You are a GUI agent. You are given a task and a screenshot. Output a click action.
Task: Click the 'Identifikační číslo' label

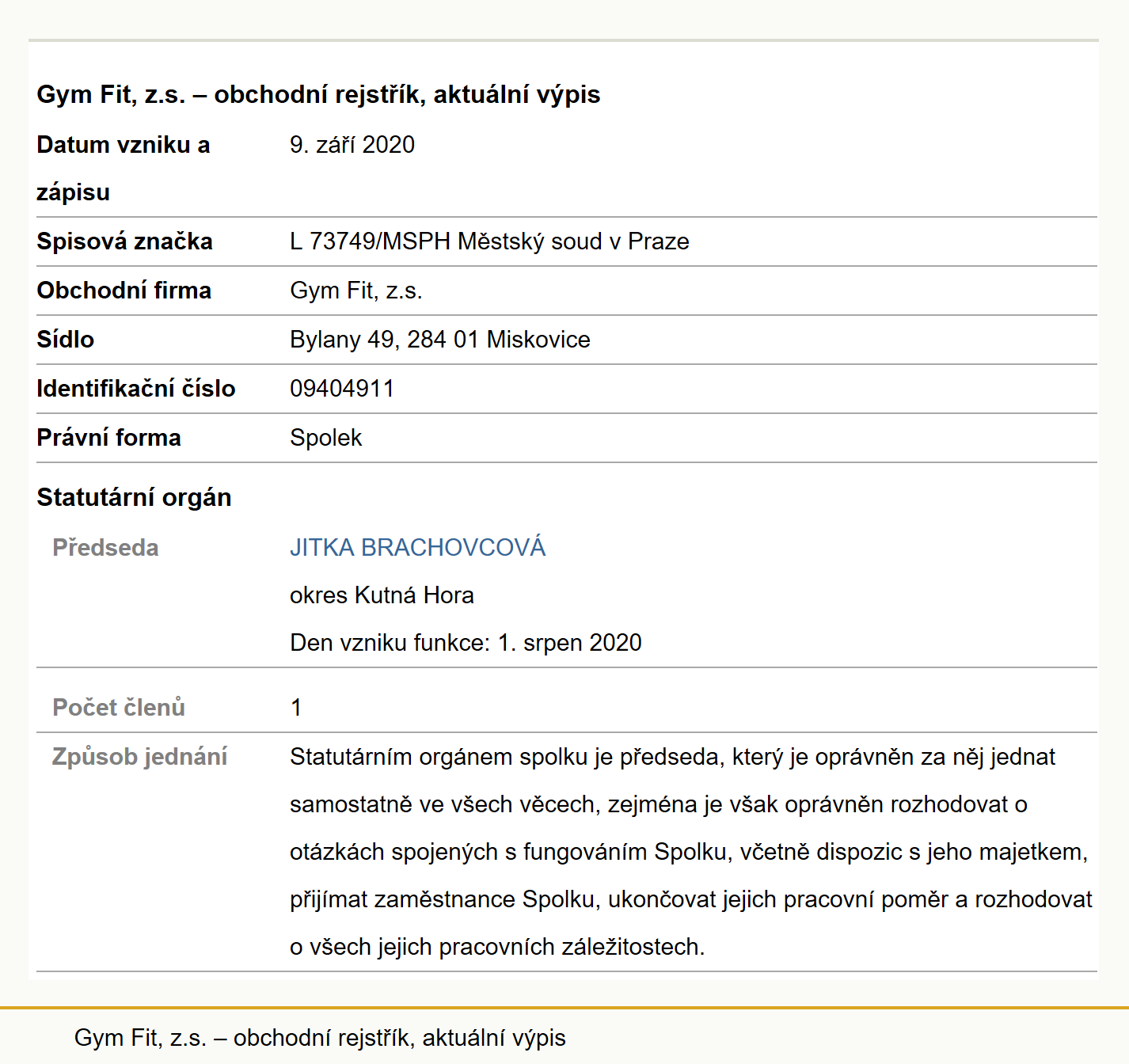(136, 389)
